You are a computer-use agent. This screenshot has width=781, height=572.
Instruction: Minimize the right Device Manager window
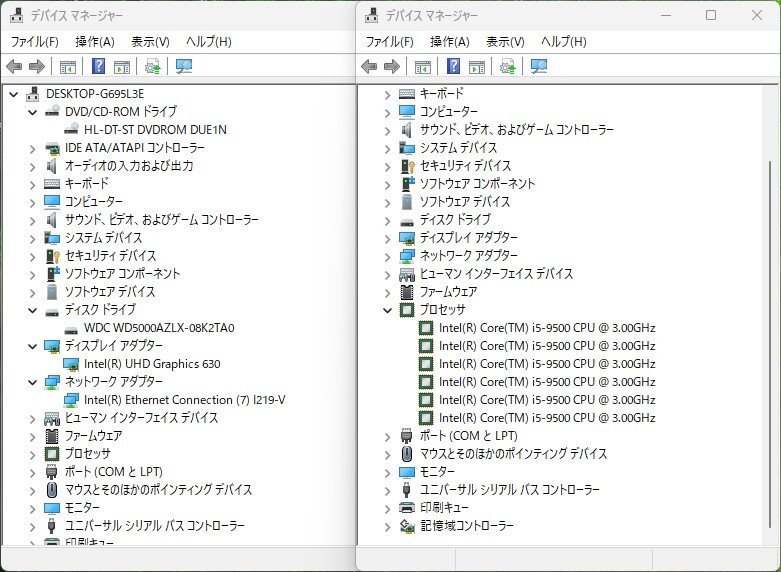pos(666,15)
